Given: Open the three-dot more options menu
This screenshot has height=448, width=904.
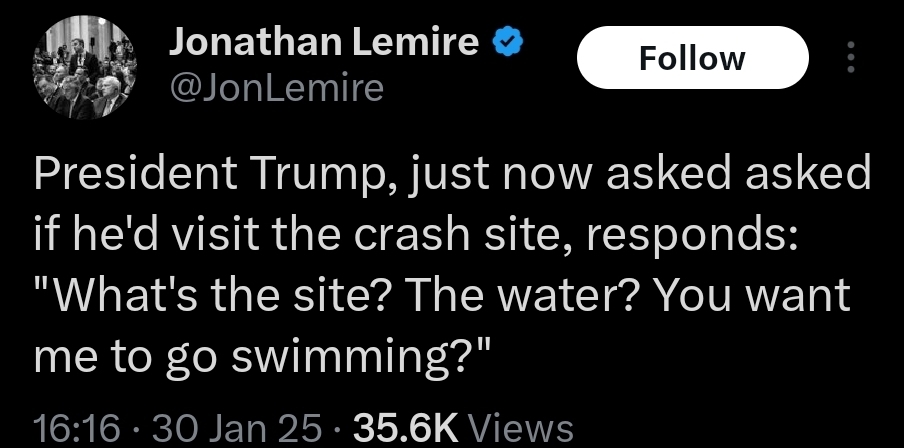Looking at the screenshot, I should coord(849,58).
